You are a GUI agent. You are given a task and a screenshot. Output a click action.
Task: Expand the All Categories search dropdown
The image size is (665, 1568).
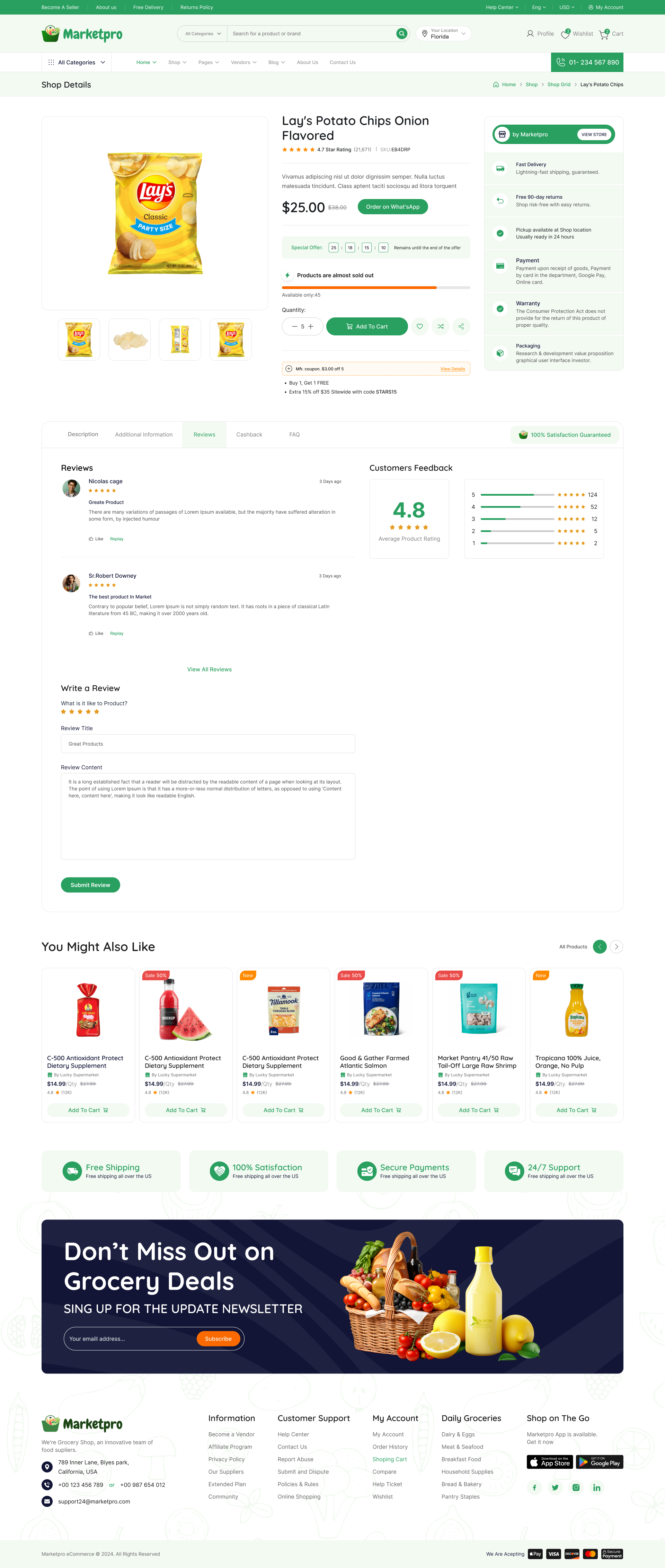point(203,34)
